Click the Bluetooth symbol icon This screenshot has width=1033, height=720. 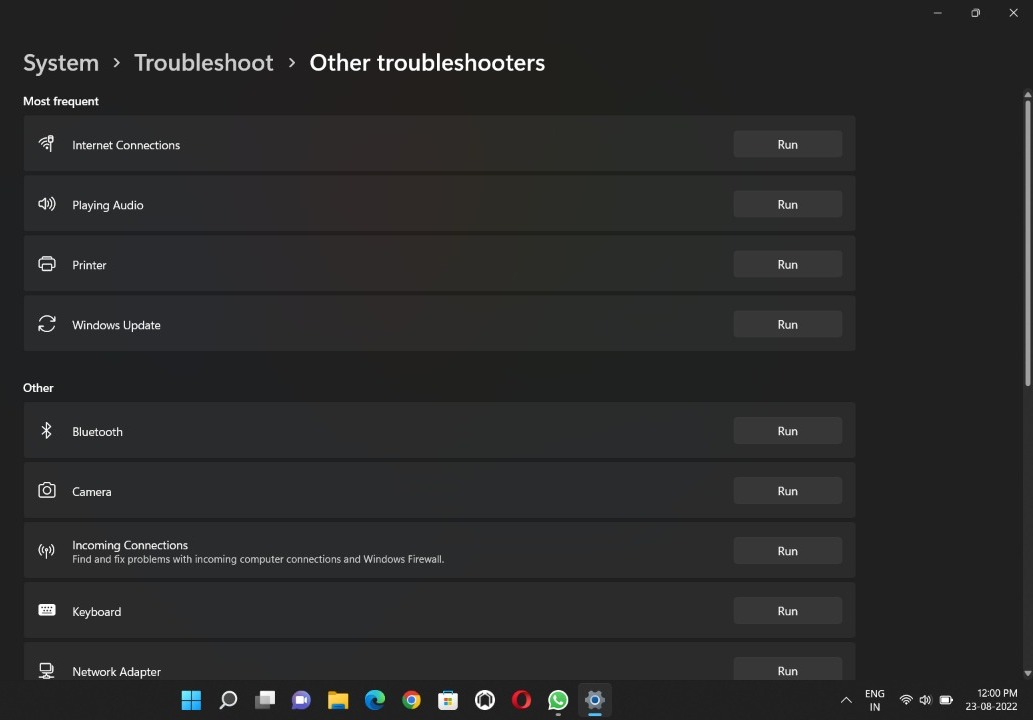(46, 431)
